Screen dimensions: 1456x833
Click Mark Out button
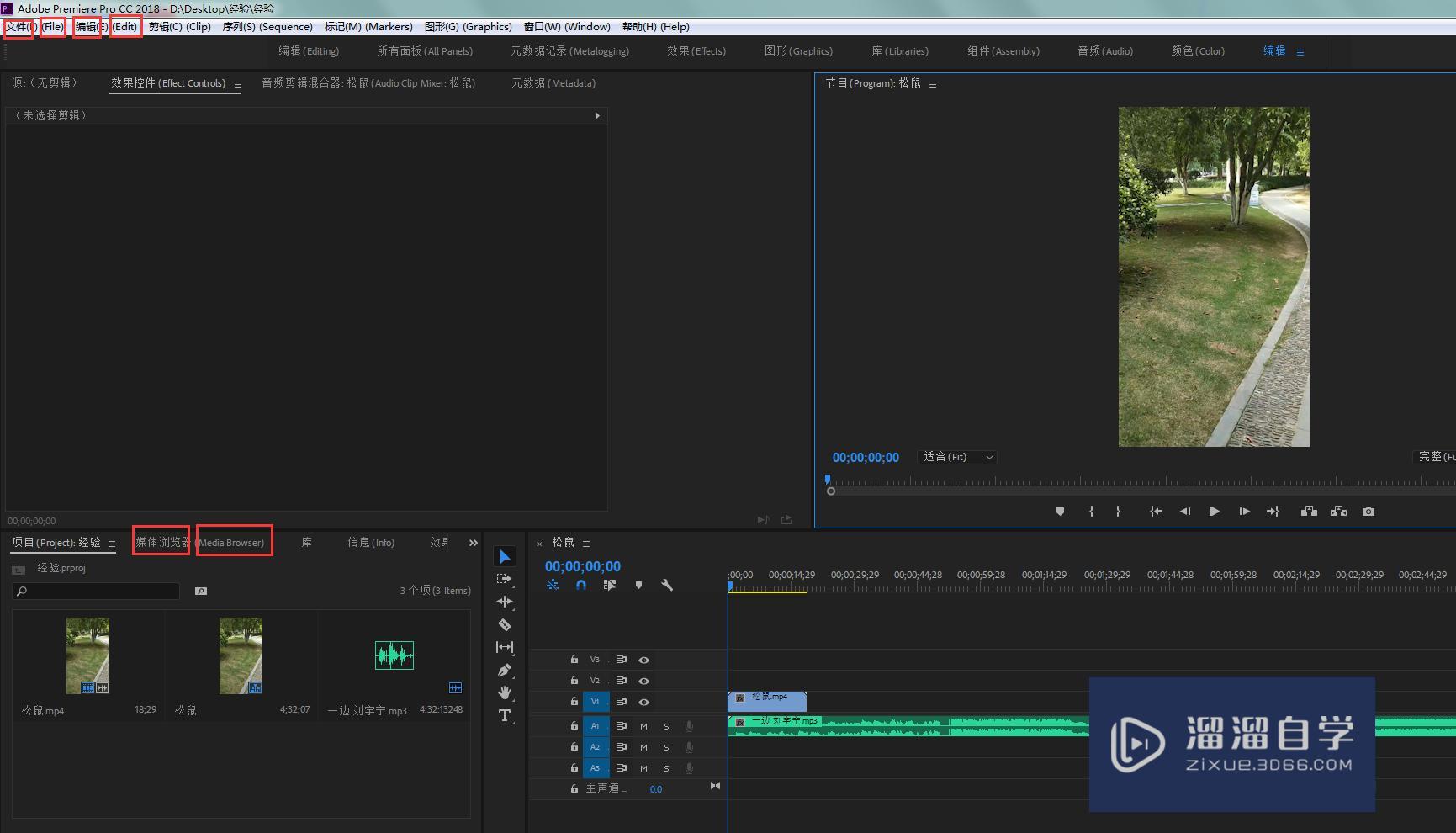1118,512
